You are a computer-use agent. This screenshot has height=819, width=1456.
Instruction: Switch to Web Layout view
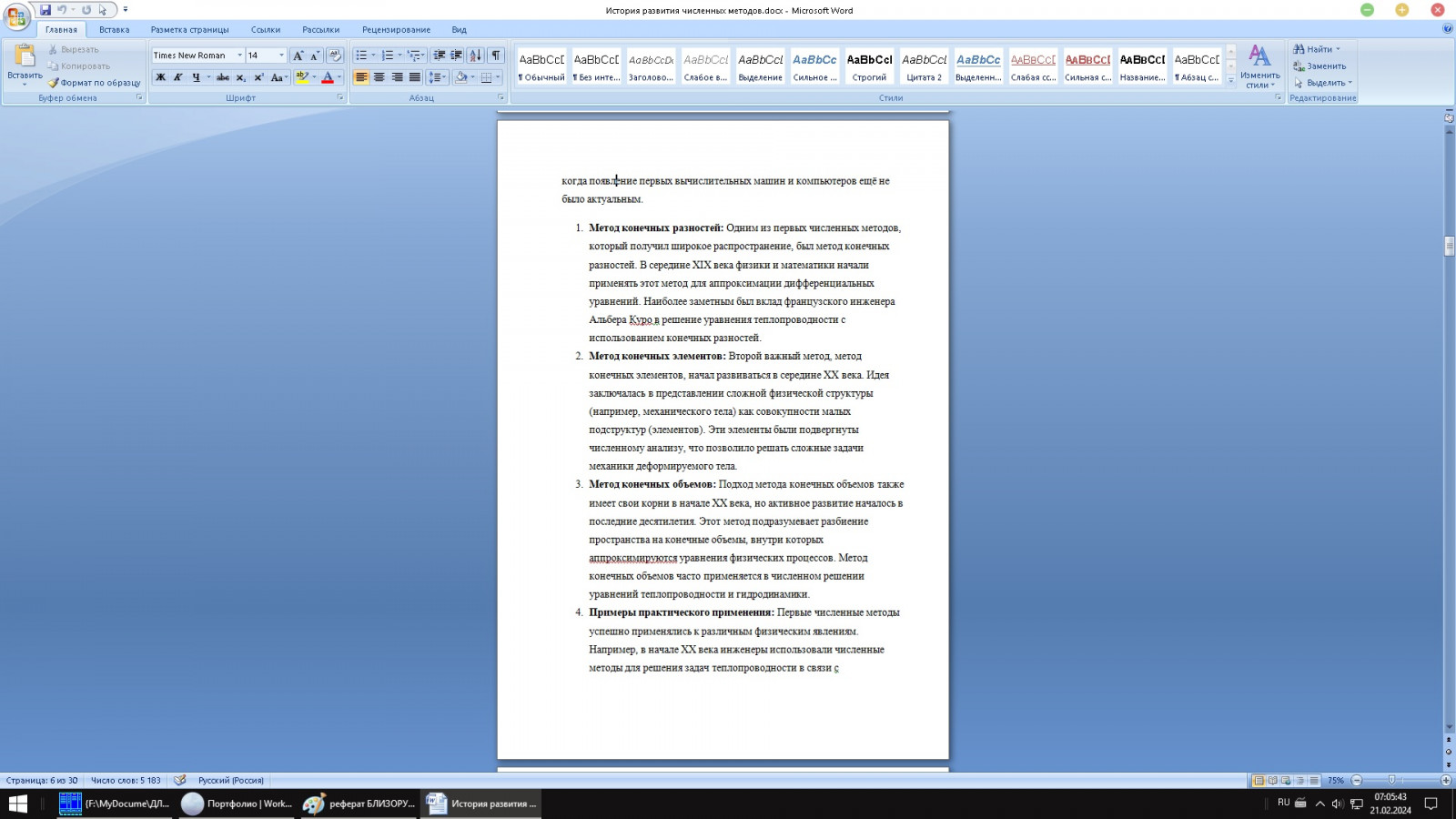click(x=1286, y=781)
